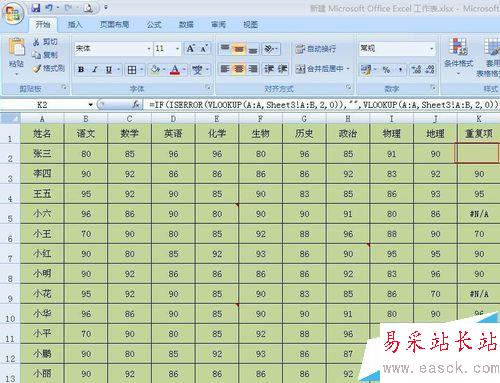Switch to the 公式 (Formulas) tab

(x=154, y=24)
